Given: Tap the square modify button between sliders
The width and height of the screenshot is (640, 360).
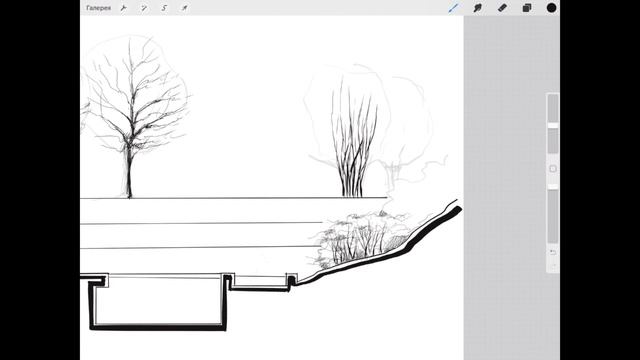Looking at the screenshot, I should 553,169.
